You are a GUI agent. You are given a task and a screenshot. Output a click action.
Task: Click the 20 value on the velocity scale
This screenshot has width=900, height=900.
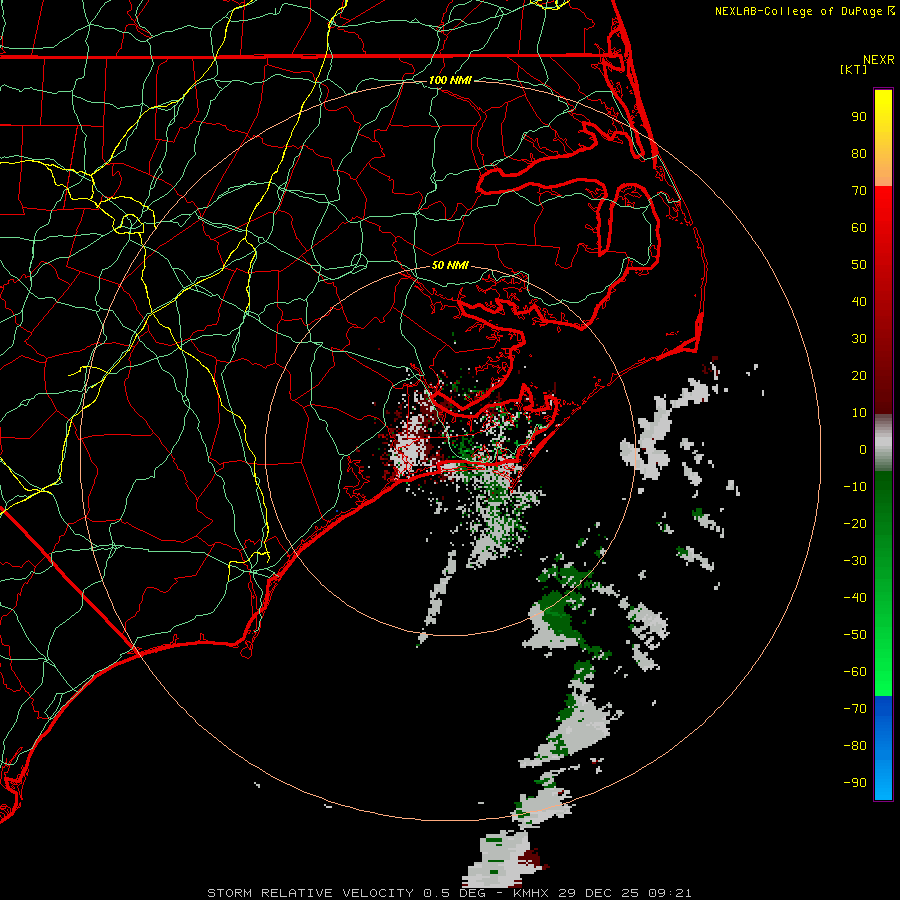point(859,375)
